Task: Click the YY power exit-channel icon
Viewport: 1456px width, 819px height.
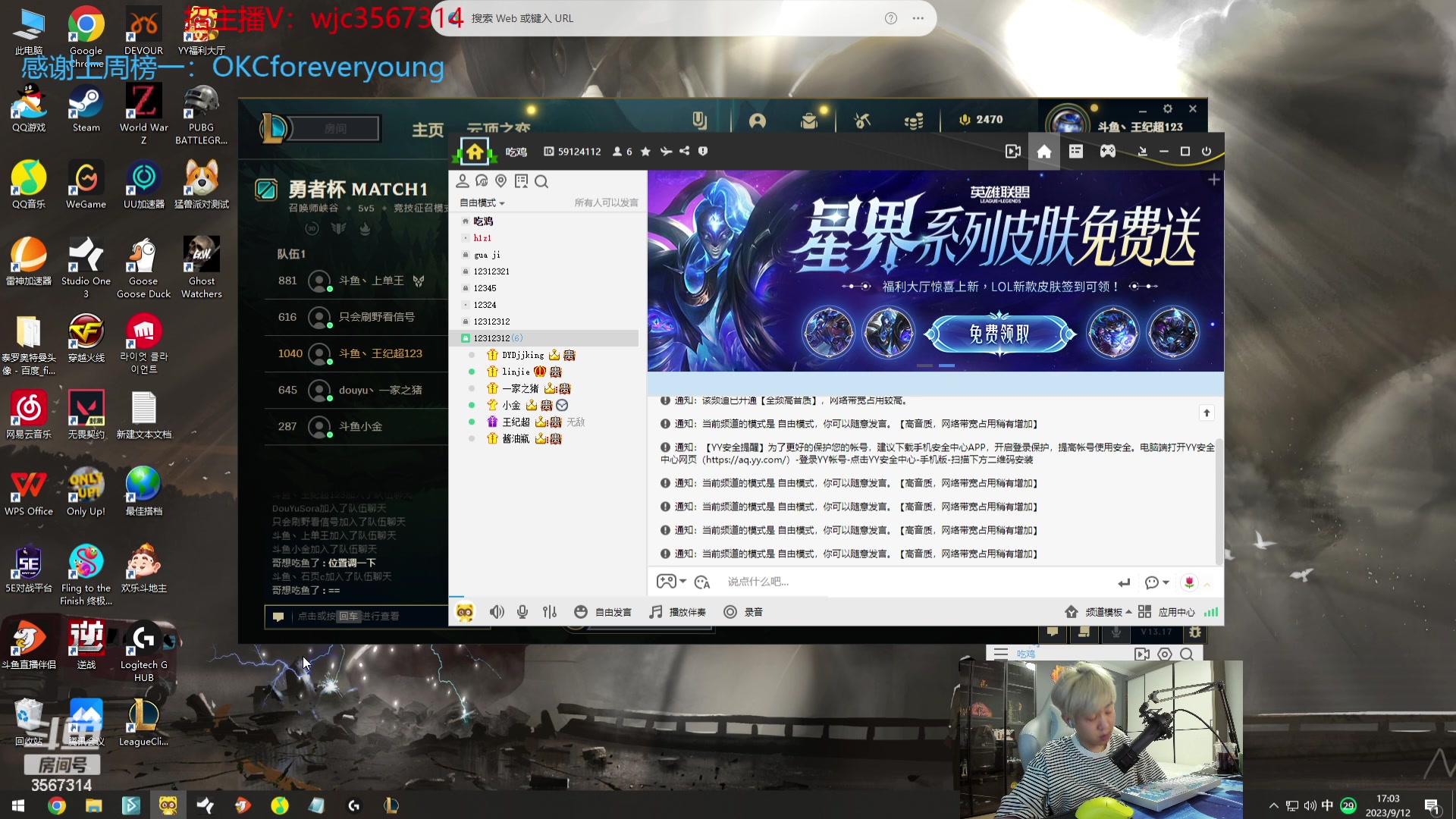Action: pyautogui.click(x=1207, y=151)
